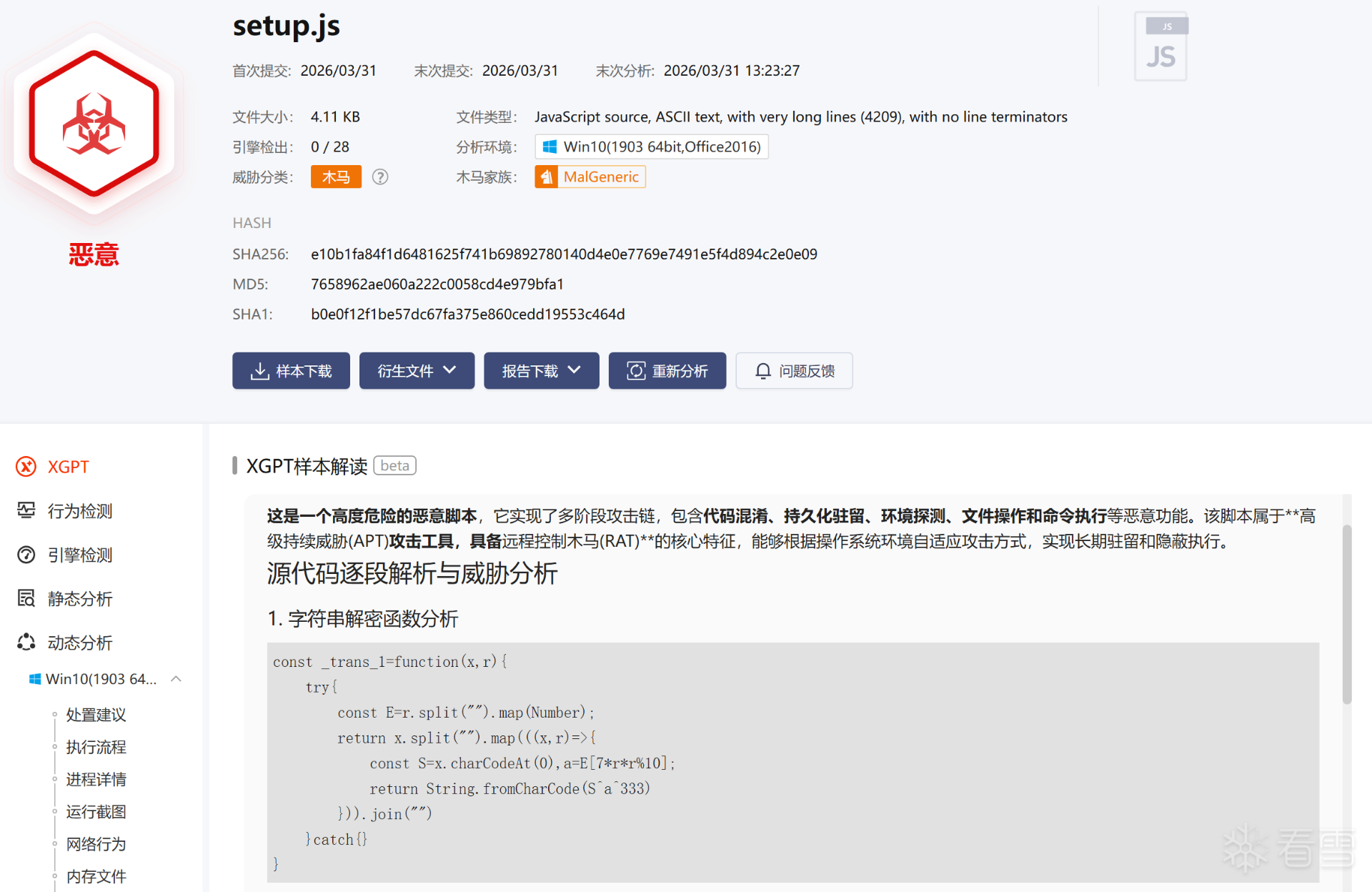1372x892 pixels.
Task: Click the 静态分析 sidebar icon
Action: 26,598
